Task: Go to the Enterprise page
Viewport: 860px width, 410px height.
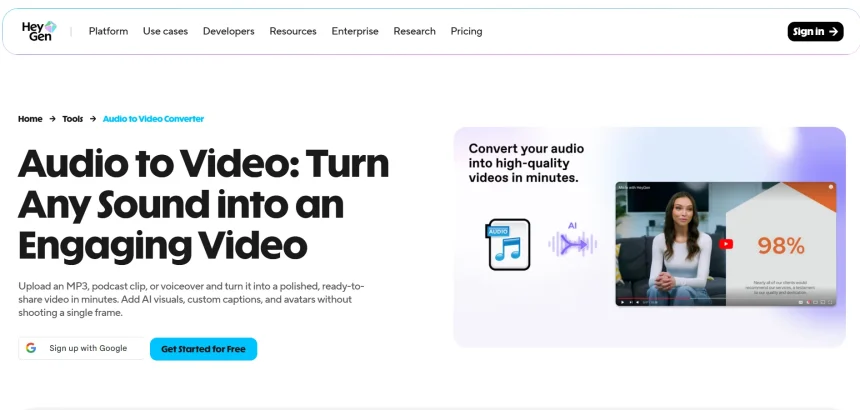Action: click(x=355, y=31)
